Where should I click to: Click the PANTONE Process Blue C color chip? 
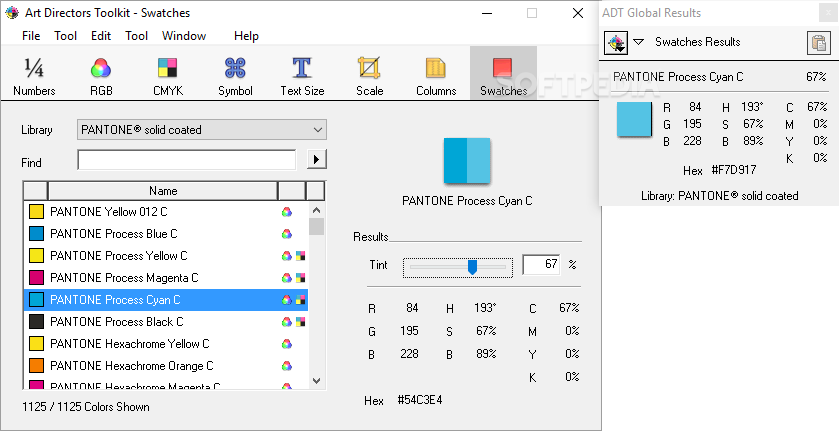click(x=36, y=233)
